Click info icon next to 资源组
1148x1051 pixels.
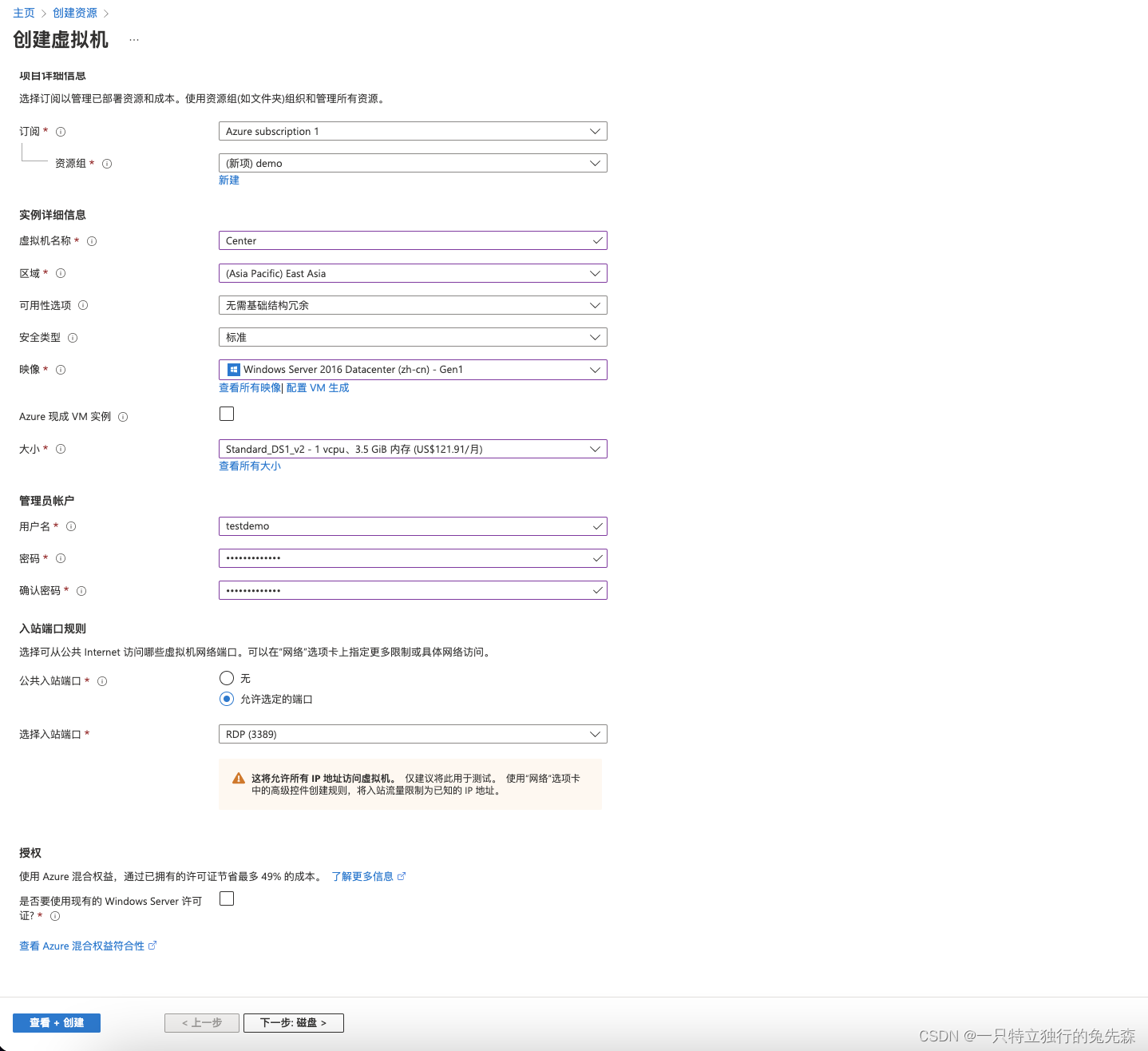107,164
